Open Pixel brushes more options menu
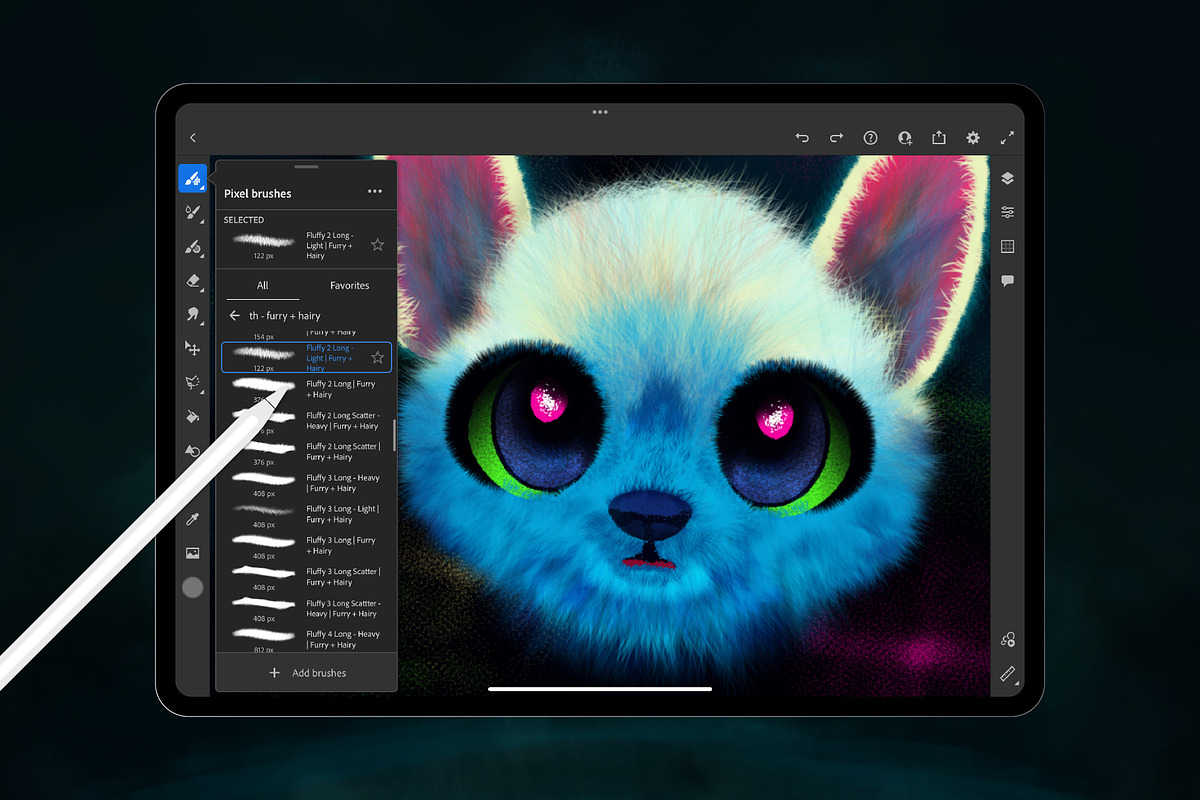Image resolution: width=1200 pixels, height=800 pixels. 375,191
